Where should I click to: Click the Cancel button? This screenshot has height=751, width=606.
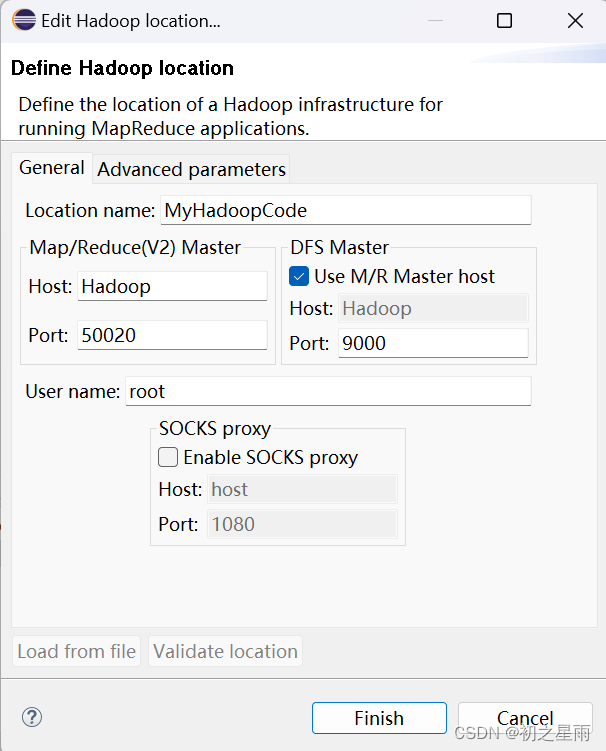click(x=524, y=718)
